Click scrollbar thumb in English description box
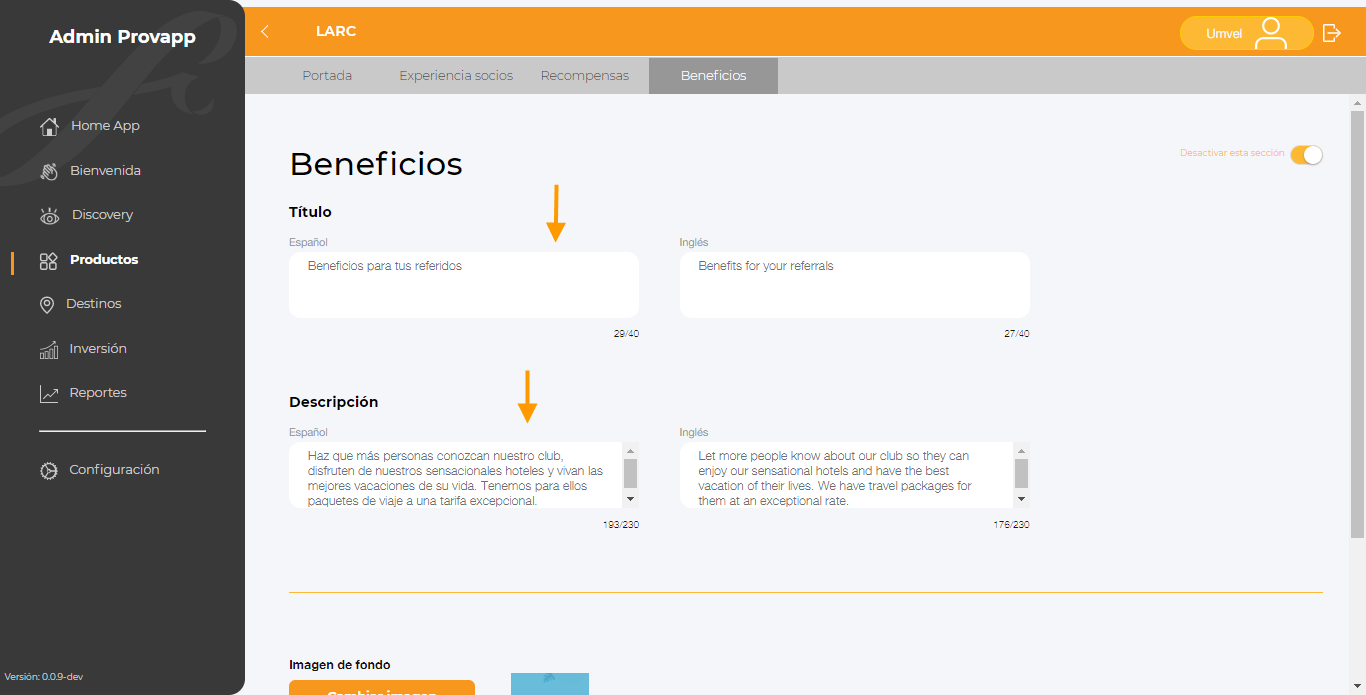Image resolution: width=1366 pixels, height=695 pixels. pyautogui.click(x=1021, y=473)
